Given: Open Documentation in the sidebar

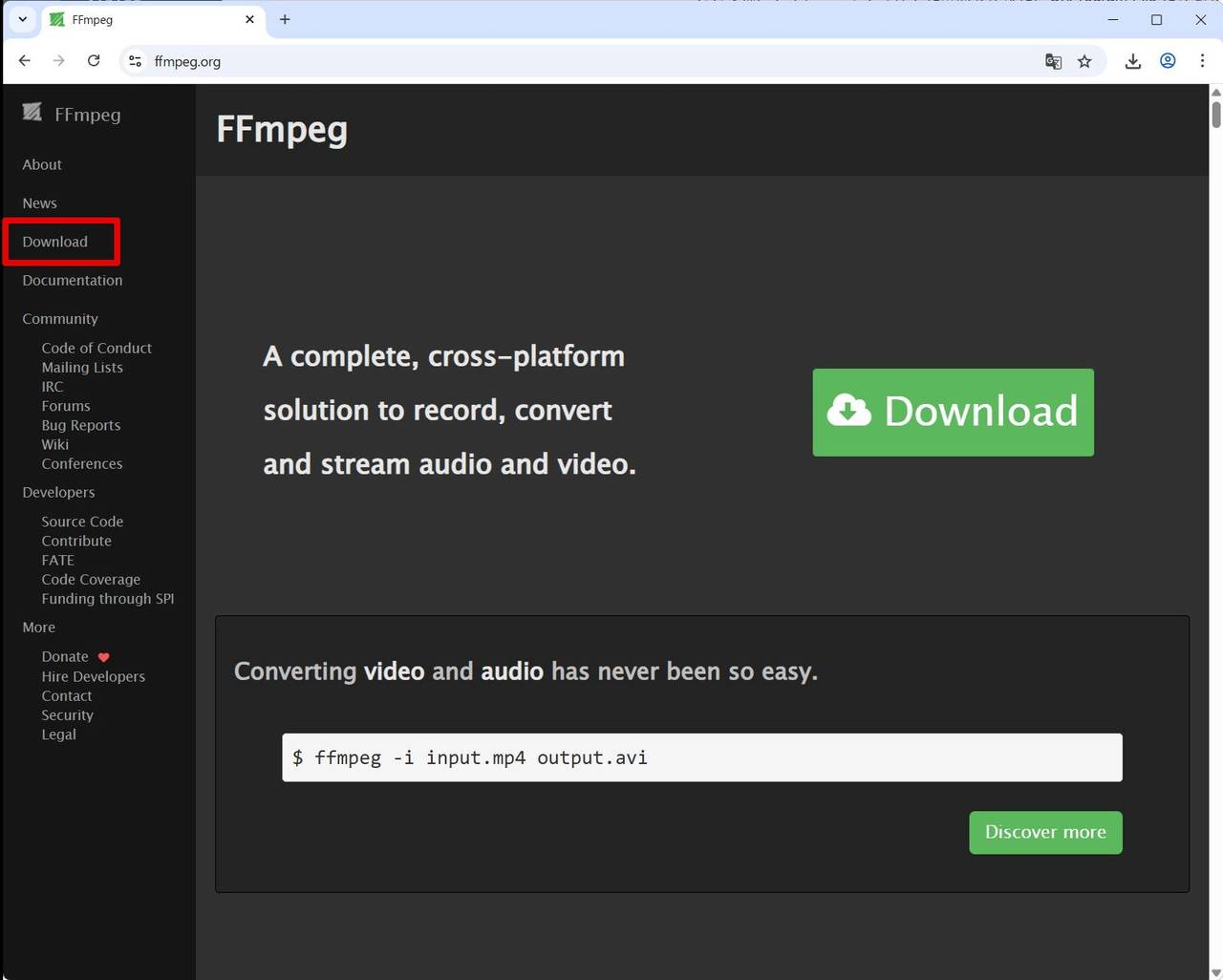Looking at the screenshot, I should (x=73, y=280).
